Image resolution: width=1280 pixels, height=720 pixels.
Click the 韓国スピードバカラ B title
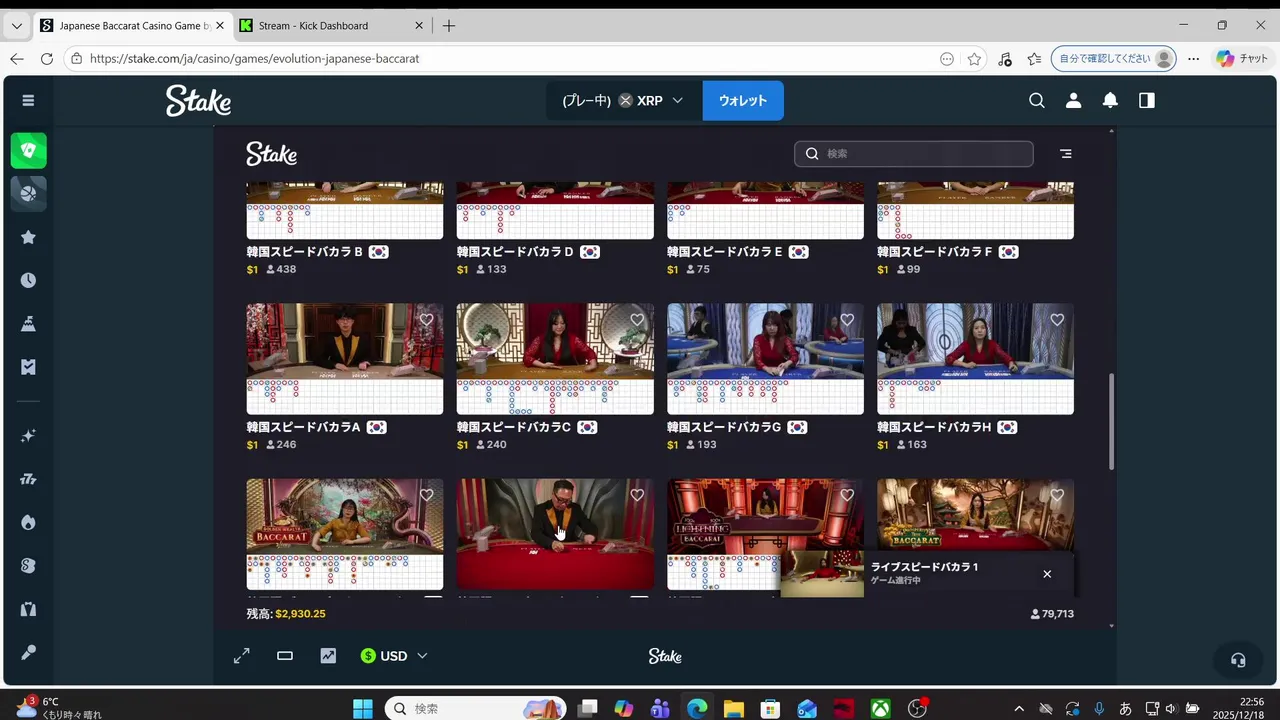click(305, 252)
